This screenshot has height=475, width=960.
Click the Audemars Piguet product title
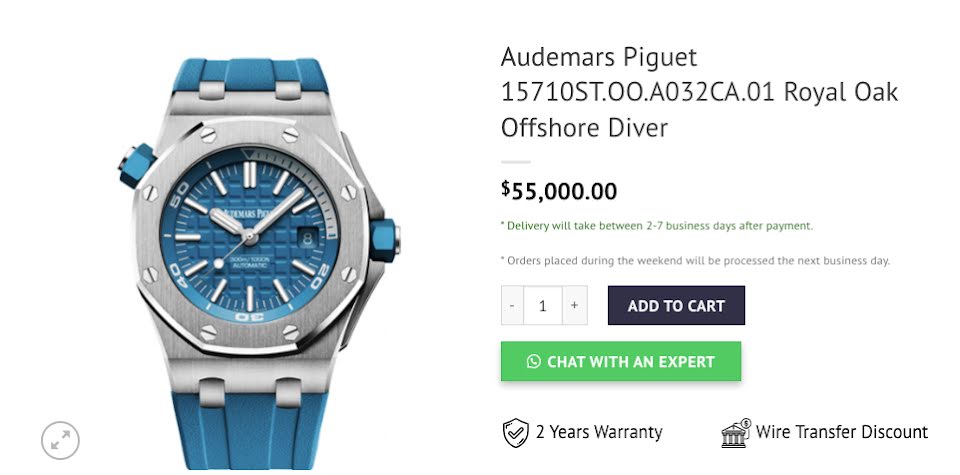(699, 92)
